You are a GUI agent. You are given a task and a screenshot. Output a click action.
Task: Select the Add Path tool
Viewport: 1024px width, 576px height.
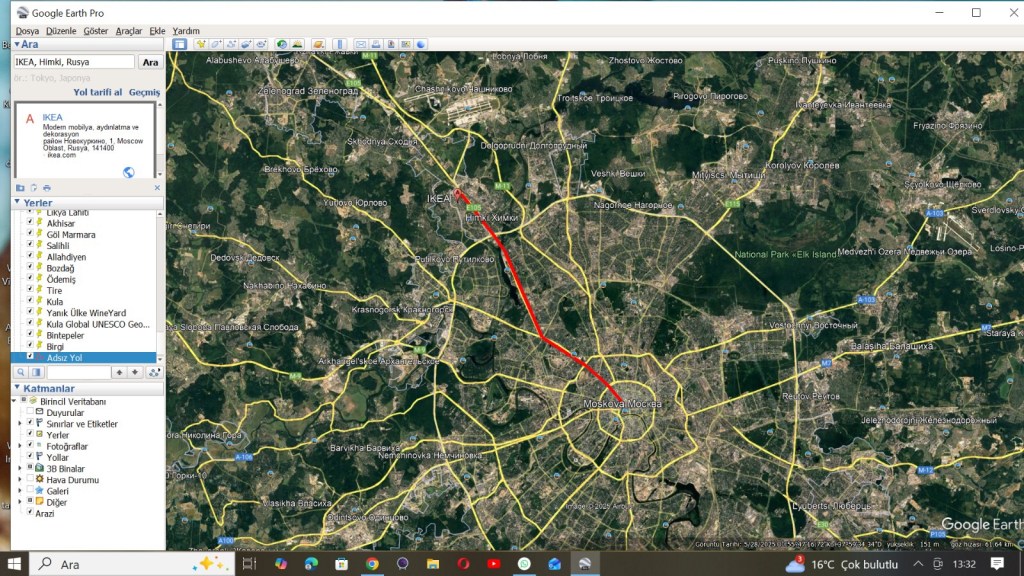coord(231,44)
